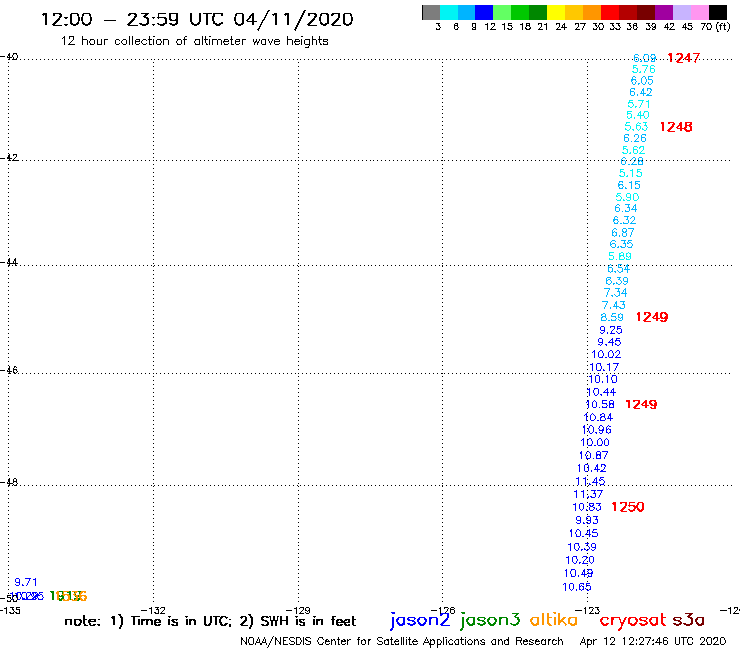Screen dimensions: 740x650
Task: Click the 12:00 – 23:59 UTC 04/11/2020 title
Action: point(197,19)
